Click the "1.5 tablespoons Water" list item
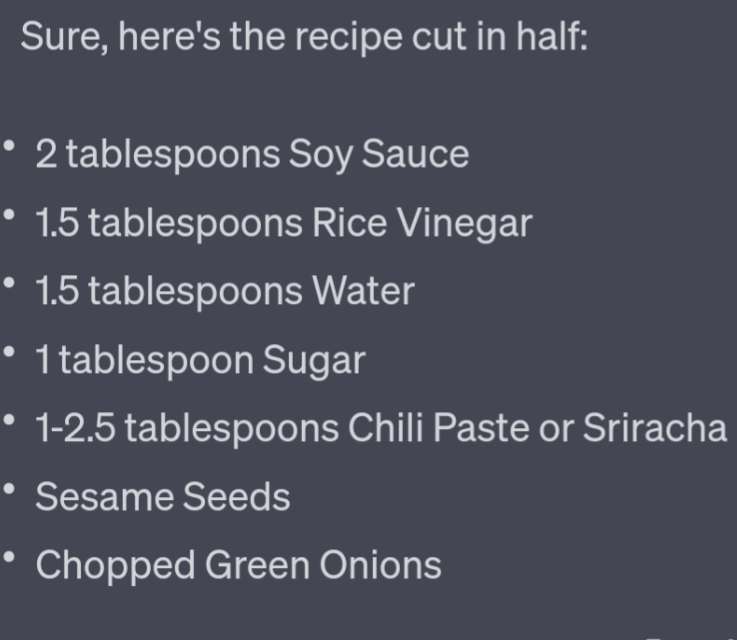737x640 pixels. 225,292
